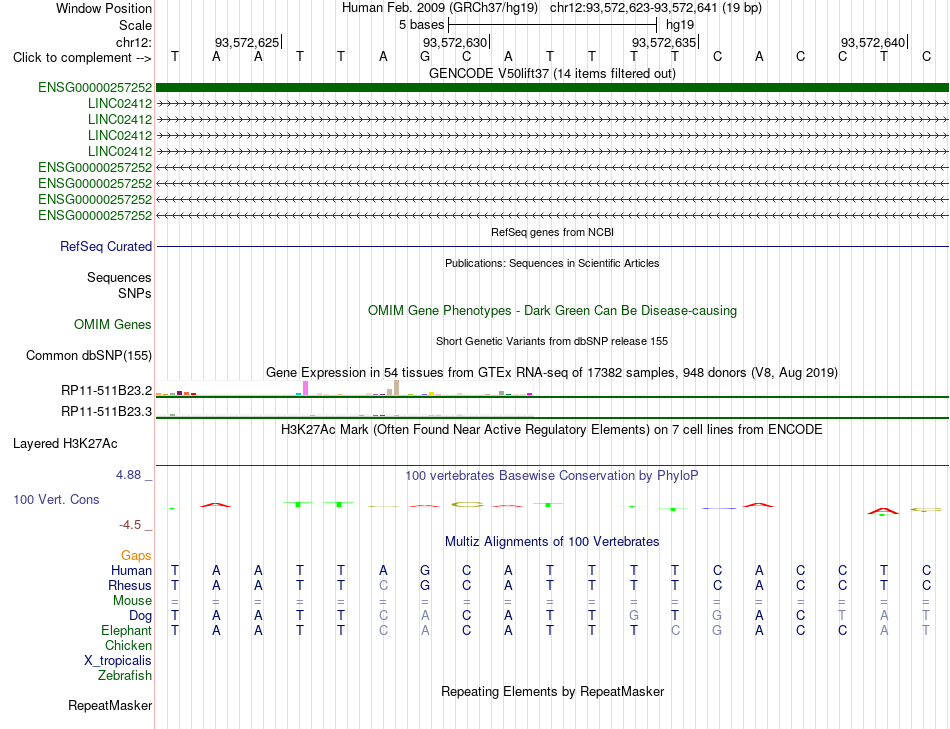Open "Publications: Sequences in Scientific Articles" title
950x729 pixels.
[552, 263]
